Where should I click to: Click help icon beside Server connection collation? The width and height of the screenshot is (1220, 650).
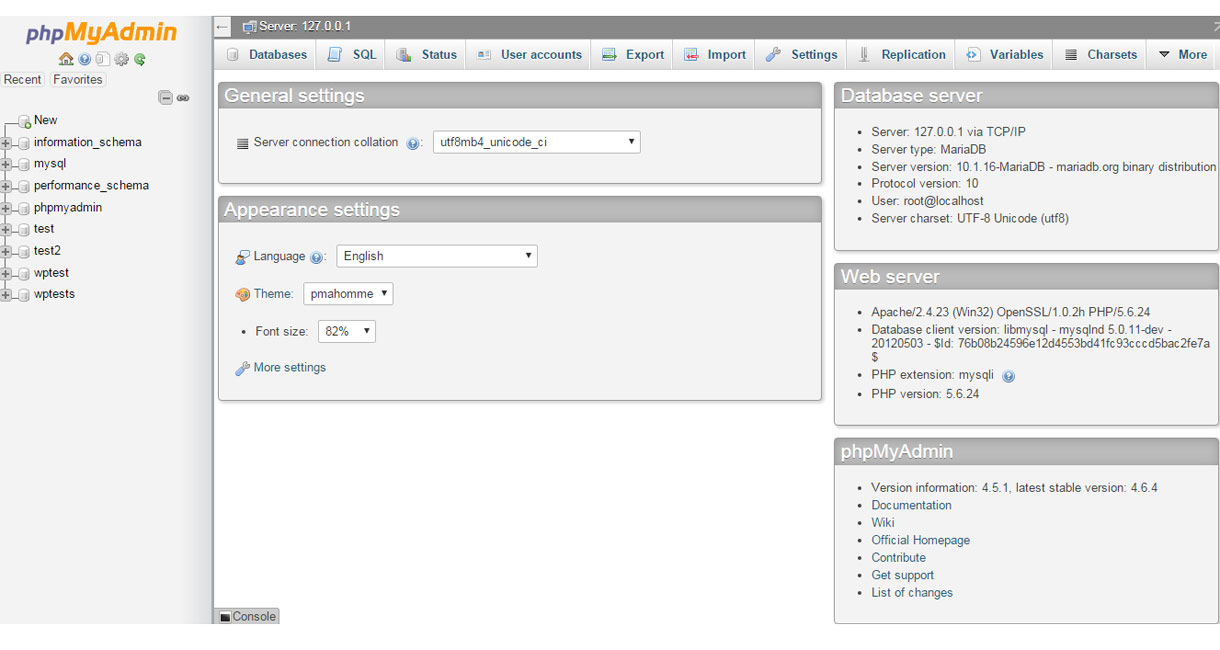click(413, 143)
